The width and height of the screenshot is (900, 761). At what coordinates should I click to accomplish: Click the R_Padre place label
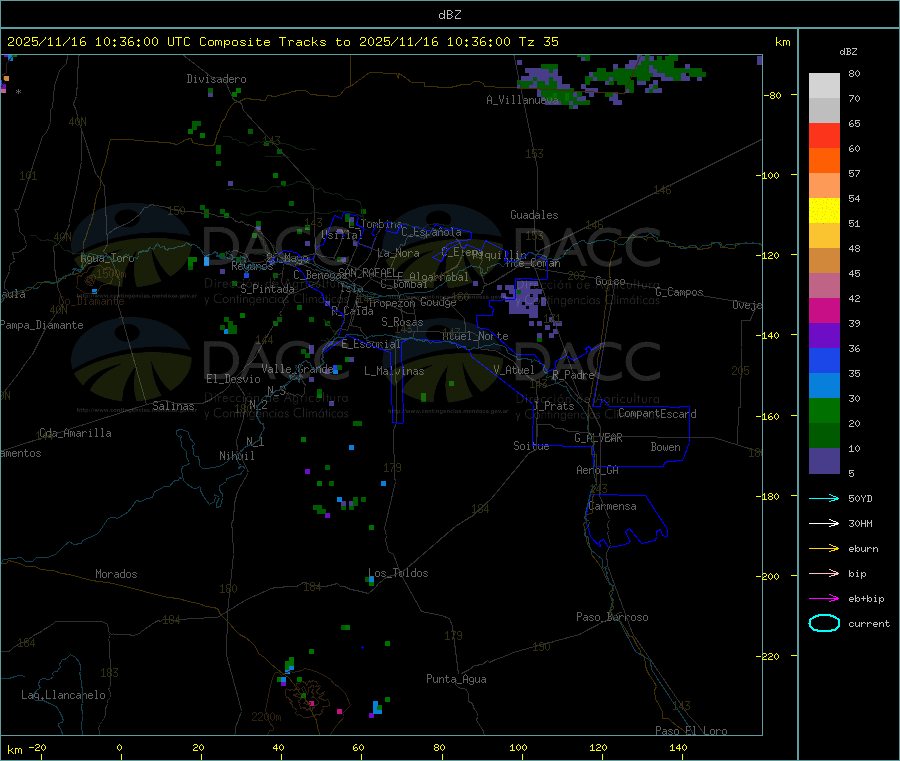[572, 375]
